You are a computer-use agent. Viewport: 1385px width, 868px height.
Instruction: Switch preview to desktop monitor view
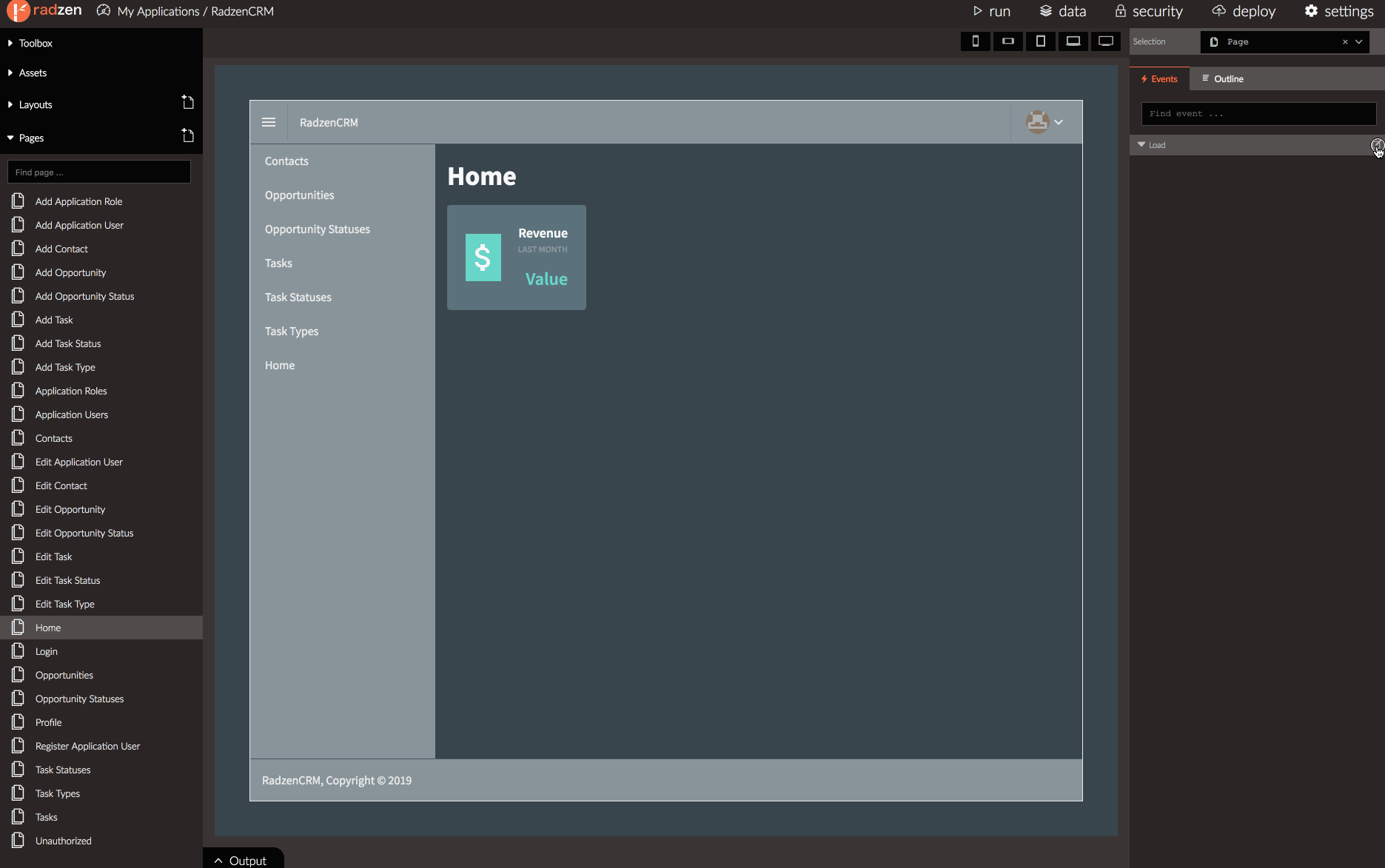(x=1106, y=41)
